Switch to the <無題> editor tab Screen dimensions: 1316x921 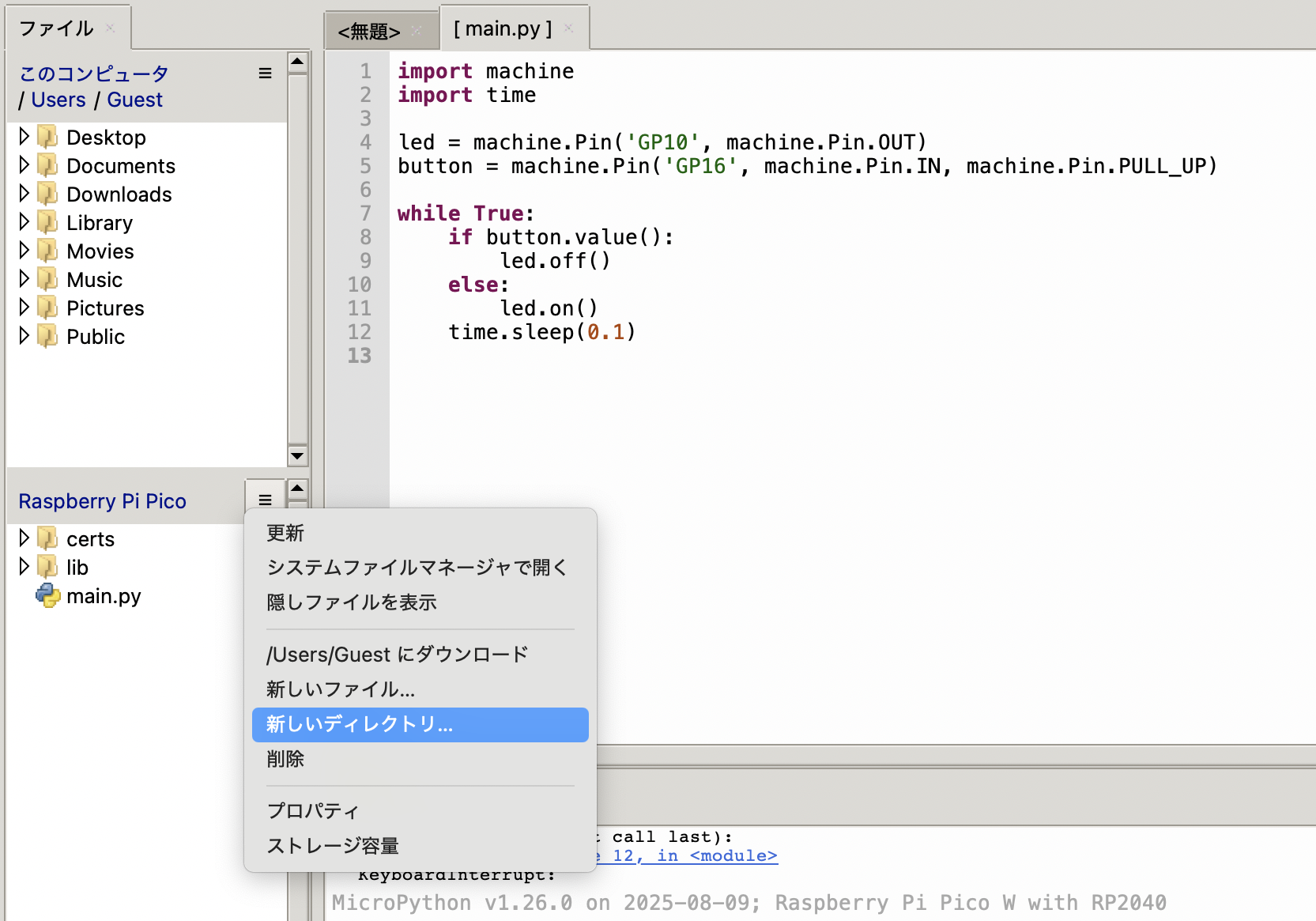tap(368, 32)
